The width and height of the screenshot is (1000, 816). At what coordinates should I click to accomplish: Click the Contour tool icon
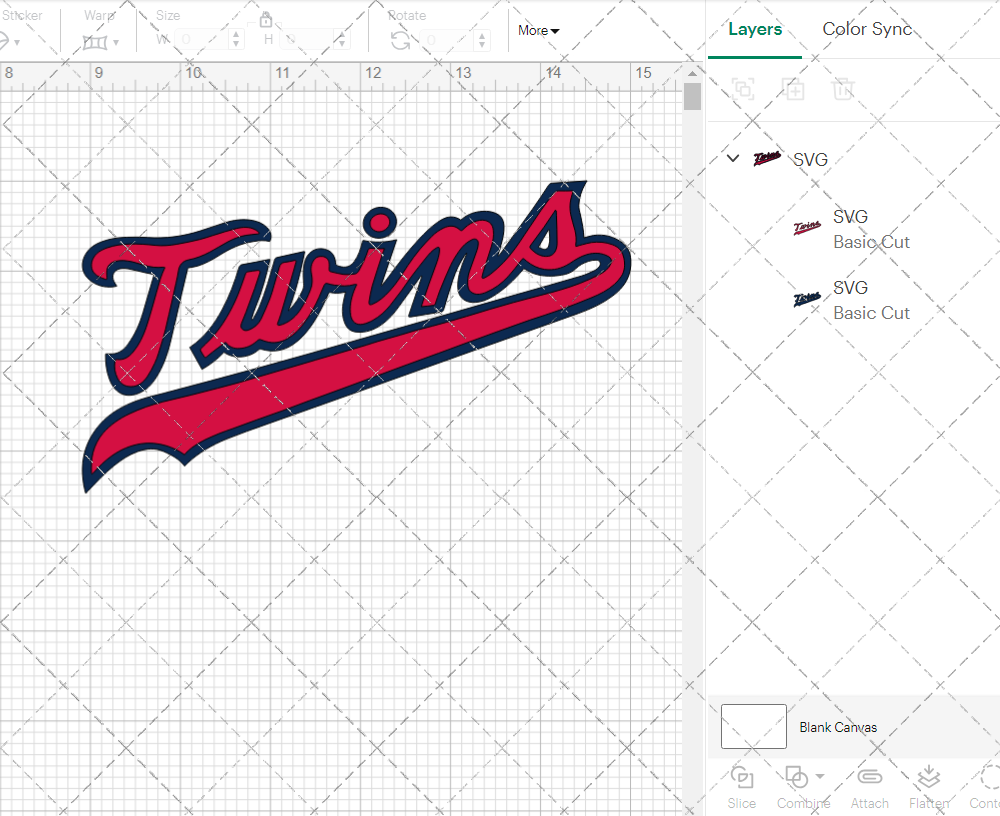click(x=990, y=777)
